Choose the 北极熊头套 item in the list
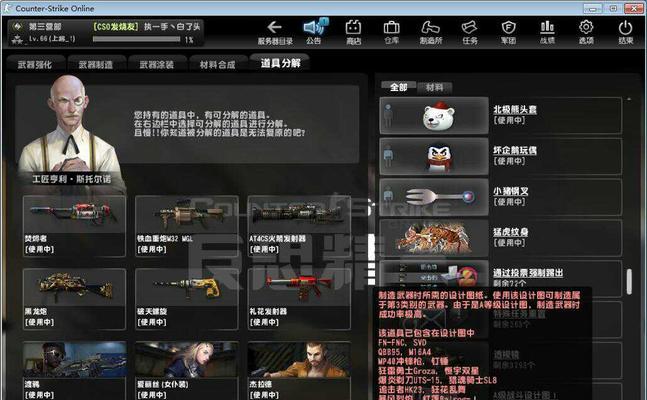This screenshot has width=647, height=400. point(500,116)
